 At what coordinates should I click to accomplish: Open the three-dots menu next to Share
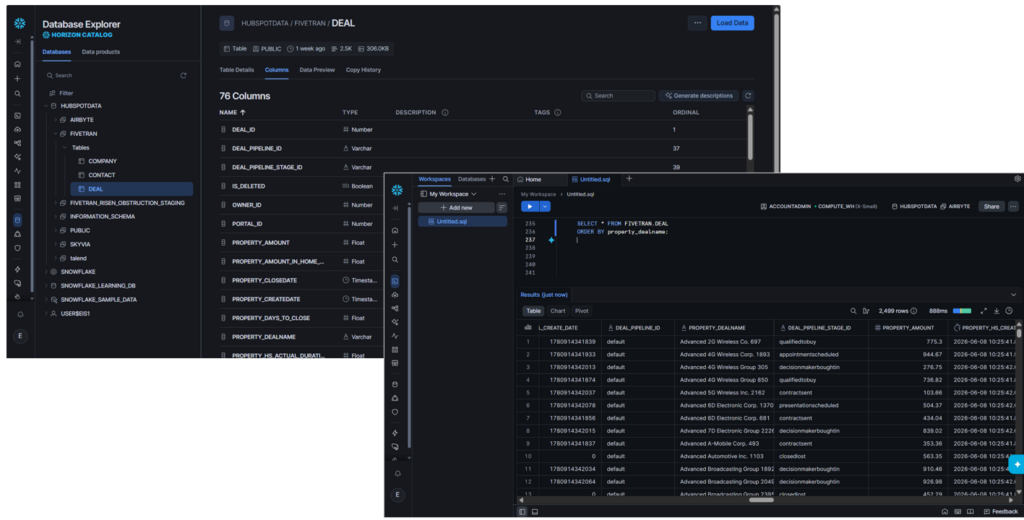tap(1013, 206)
